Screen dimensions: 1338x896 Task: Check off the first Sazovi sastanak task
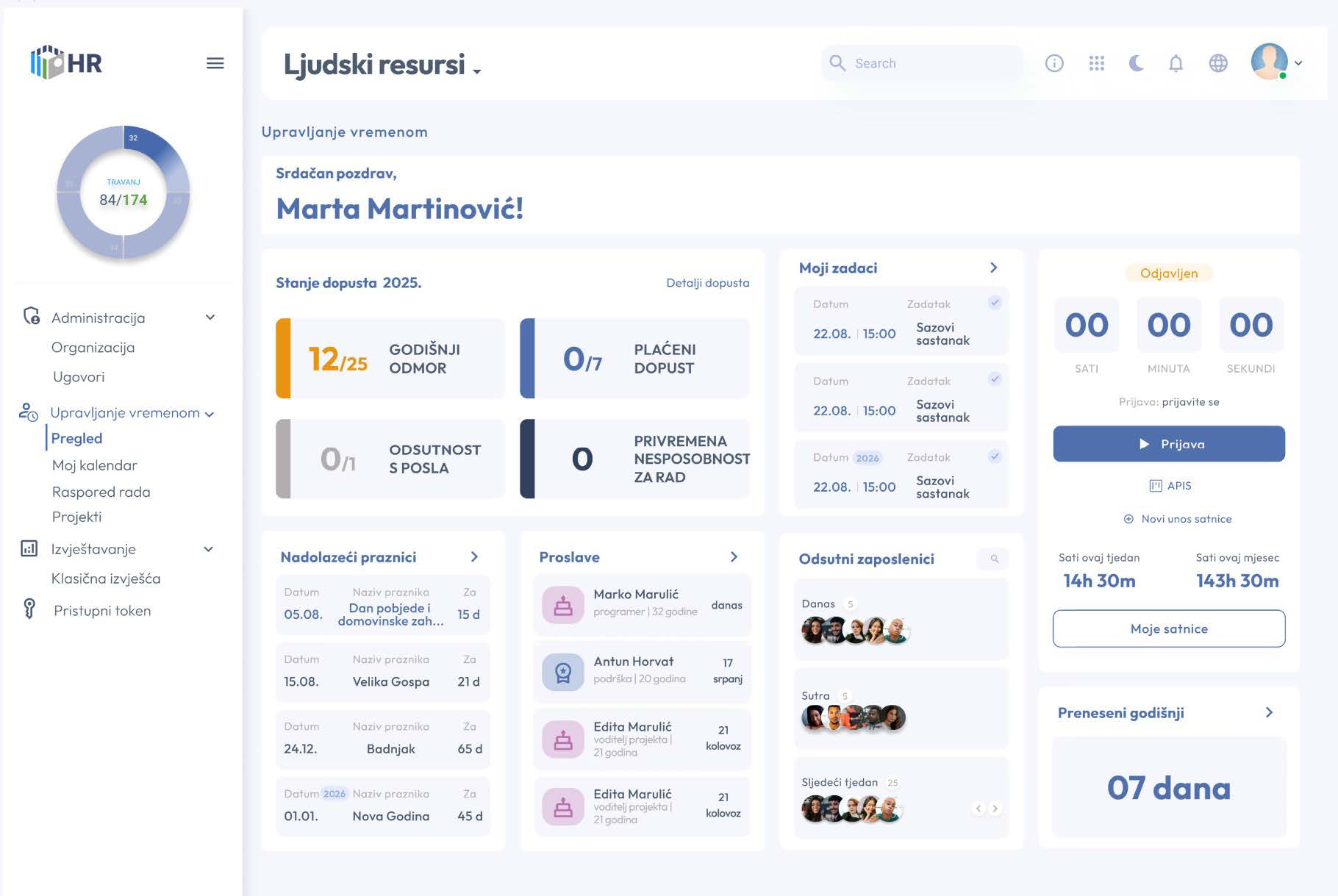[x=995, y=302]
